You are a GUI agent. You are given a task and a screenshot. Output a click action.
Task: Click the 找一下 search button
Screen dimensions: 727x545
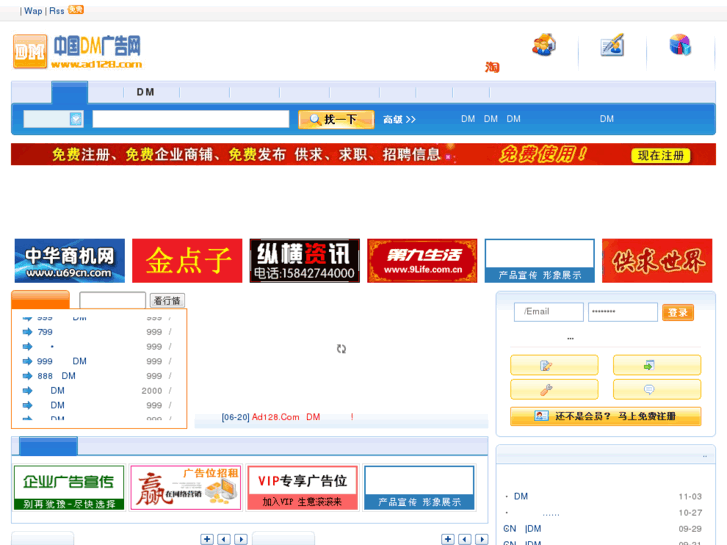pyautogui.click(x=336, y=119)
